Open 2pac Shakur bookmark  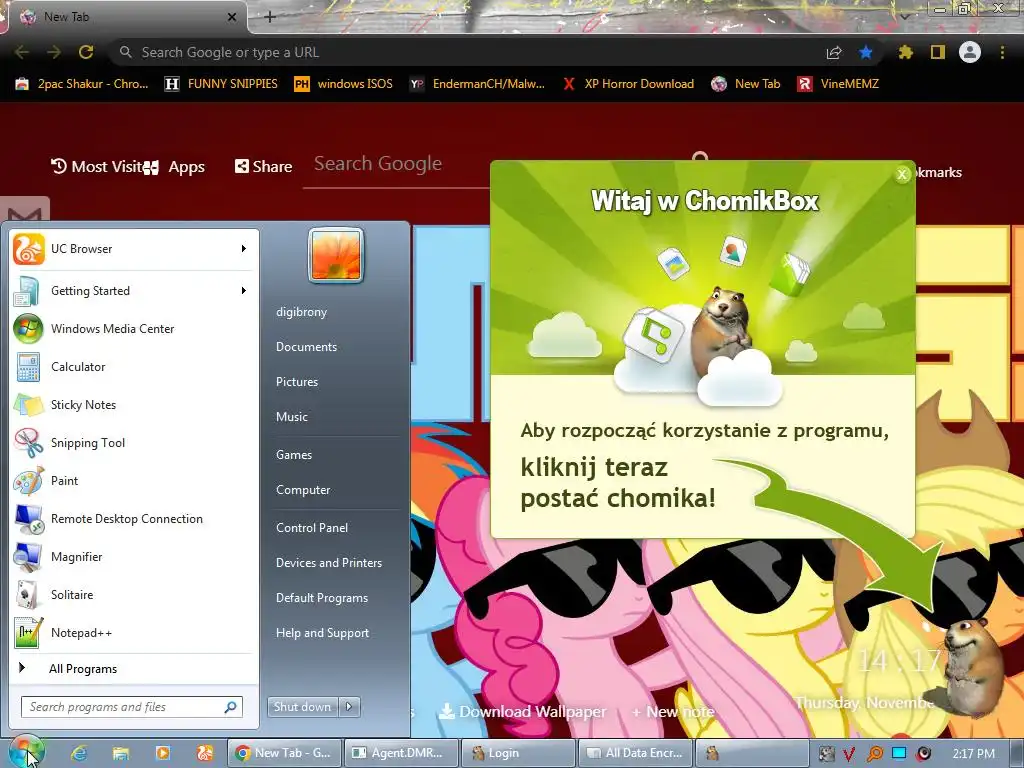(82, 84)
